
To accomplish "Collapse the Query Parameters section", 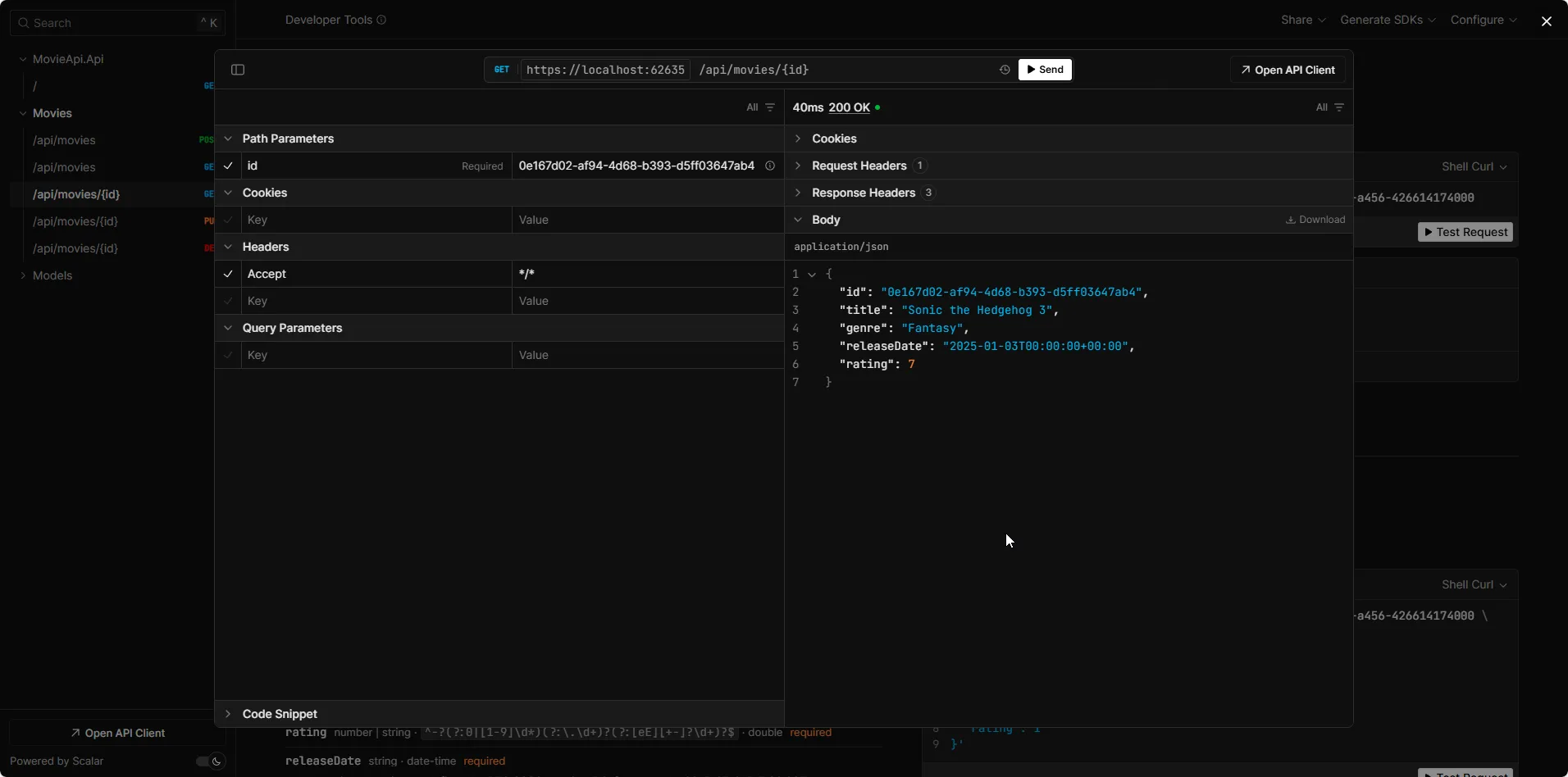I will pyautogui.click(x=227, y=328).
